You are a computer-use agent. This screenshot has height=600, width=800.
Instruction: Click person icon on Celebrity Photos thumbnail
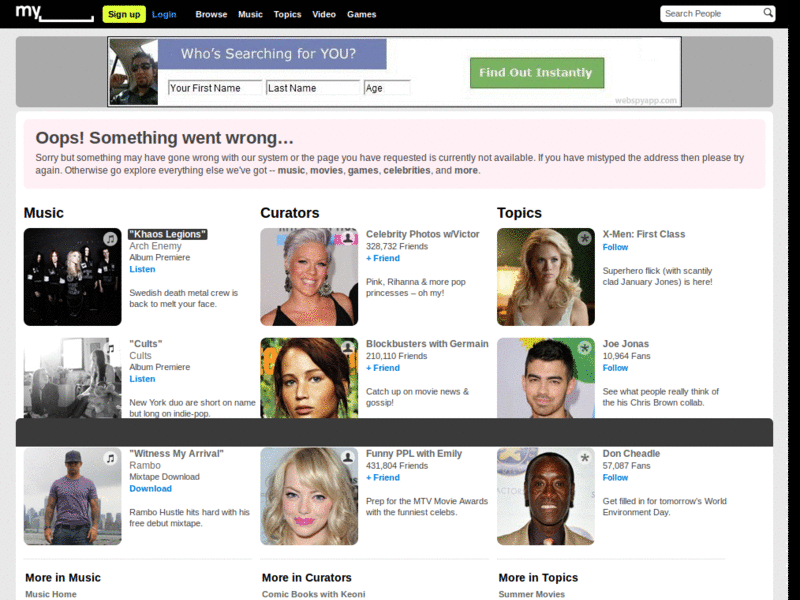point(347,238)
